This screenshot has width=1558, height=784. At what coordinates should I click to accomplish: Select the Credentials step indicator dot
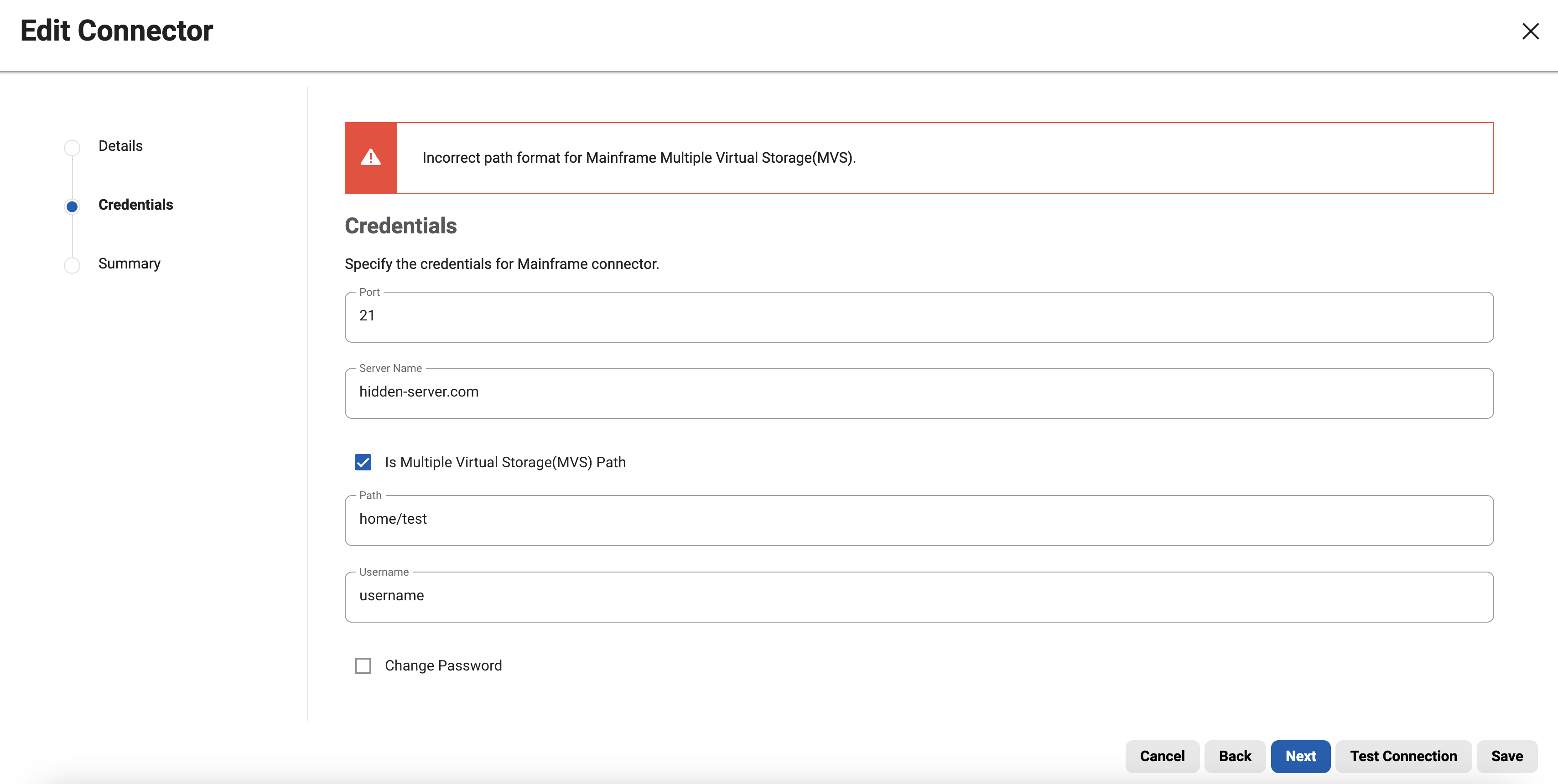click(72, 206)
